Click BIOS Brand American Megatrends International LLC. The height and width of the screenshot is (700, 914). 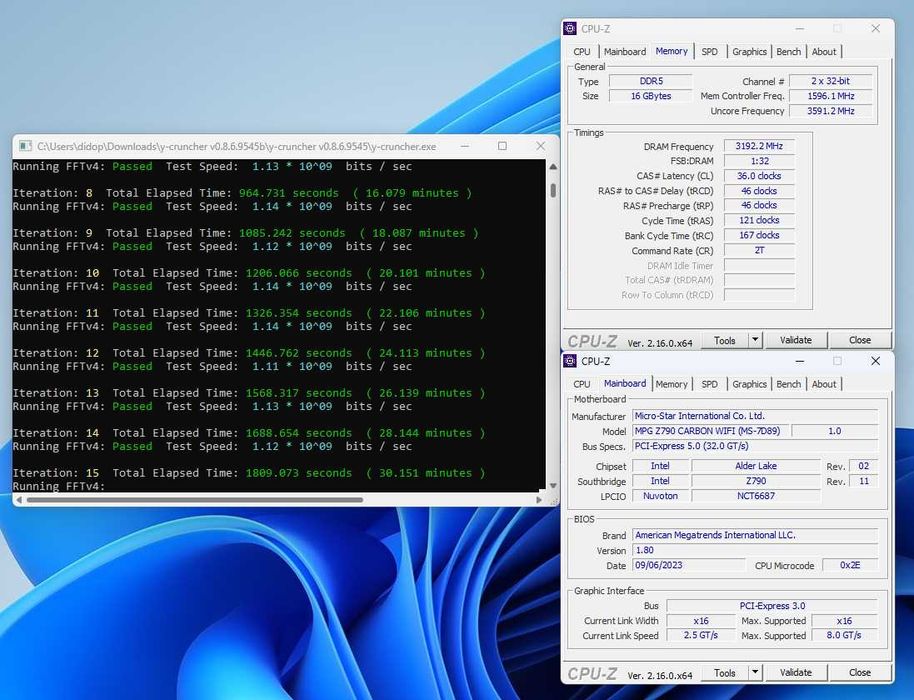[755, 535]
